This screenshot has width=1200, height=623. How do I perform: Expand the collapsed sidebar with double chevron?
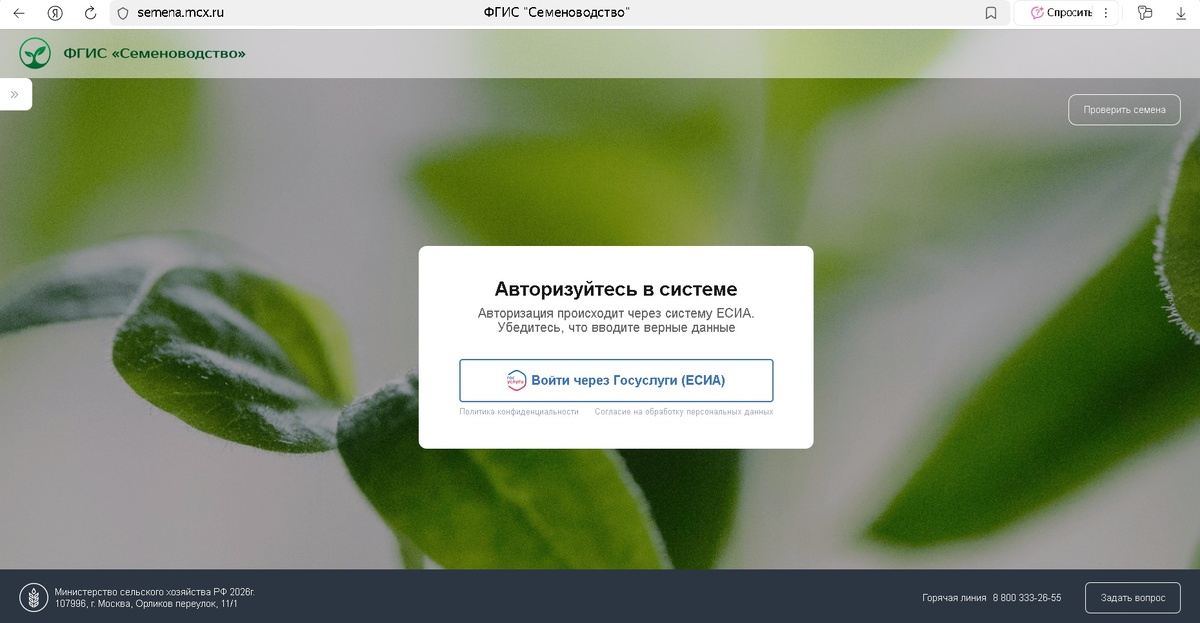pyautogui.click(x=14, y=93)
